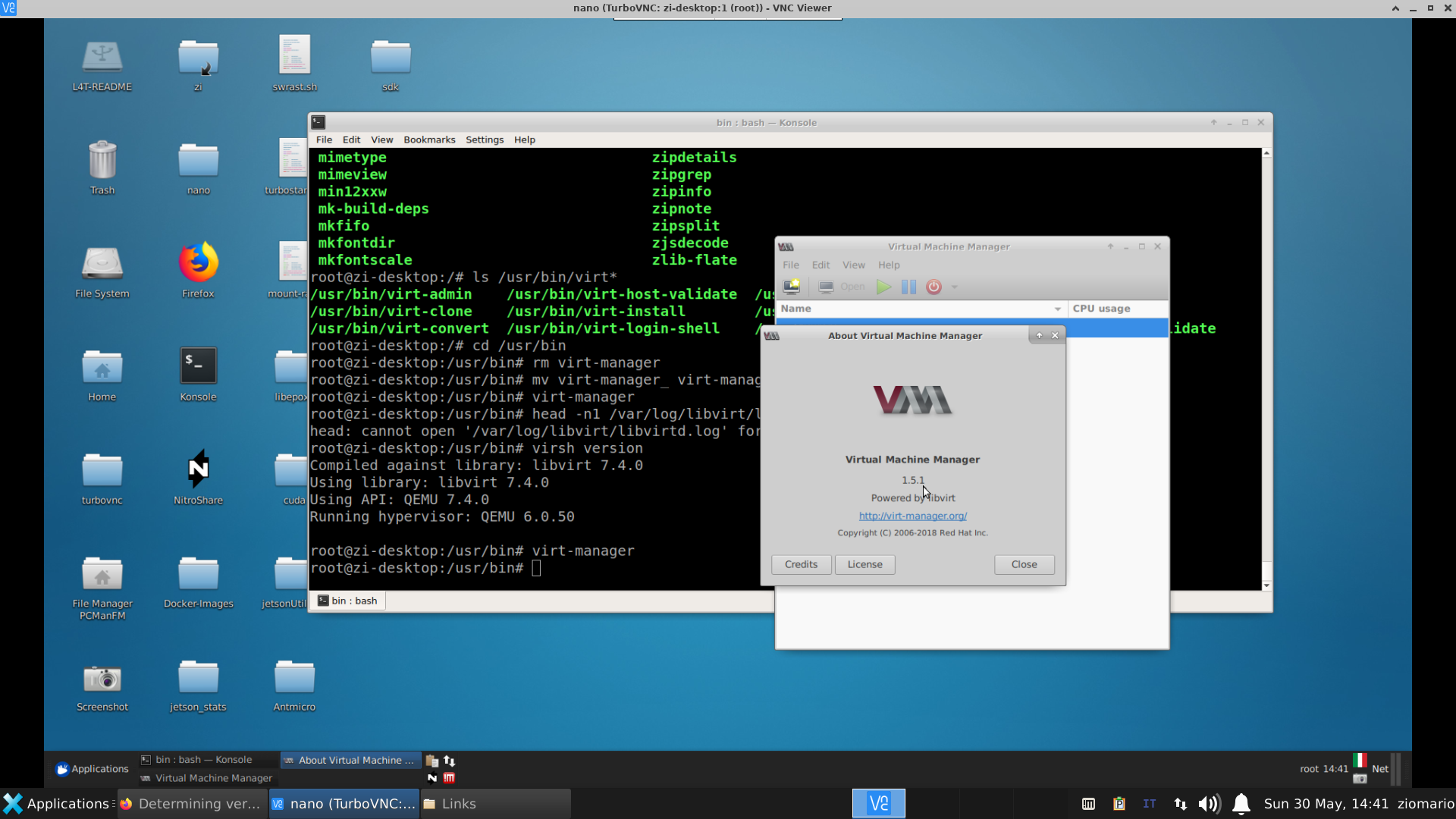Open the Edit menu in Konsole
This screenshot has width=1456, height=819.
(x=351, y=140)
